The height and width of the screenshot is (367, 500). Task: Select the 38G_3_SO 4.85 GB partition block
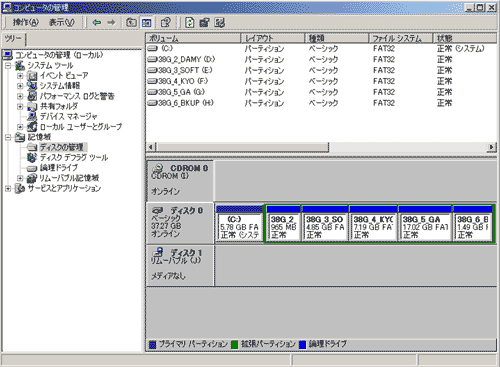point(325,223)
